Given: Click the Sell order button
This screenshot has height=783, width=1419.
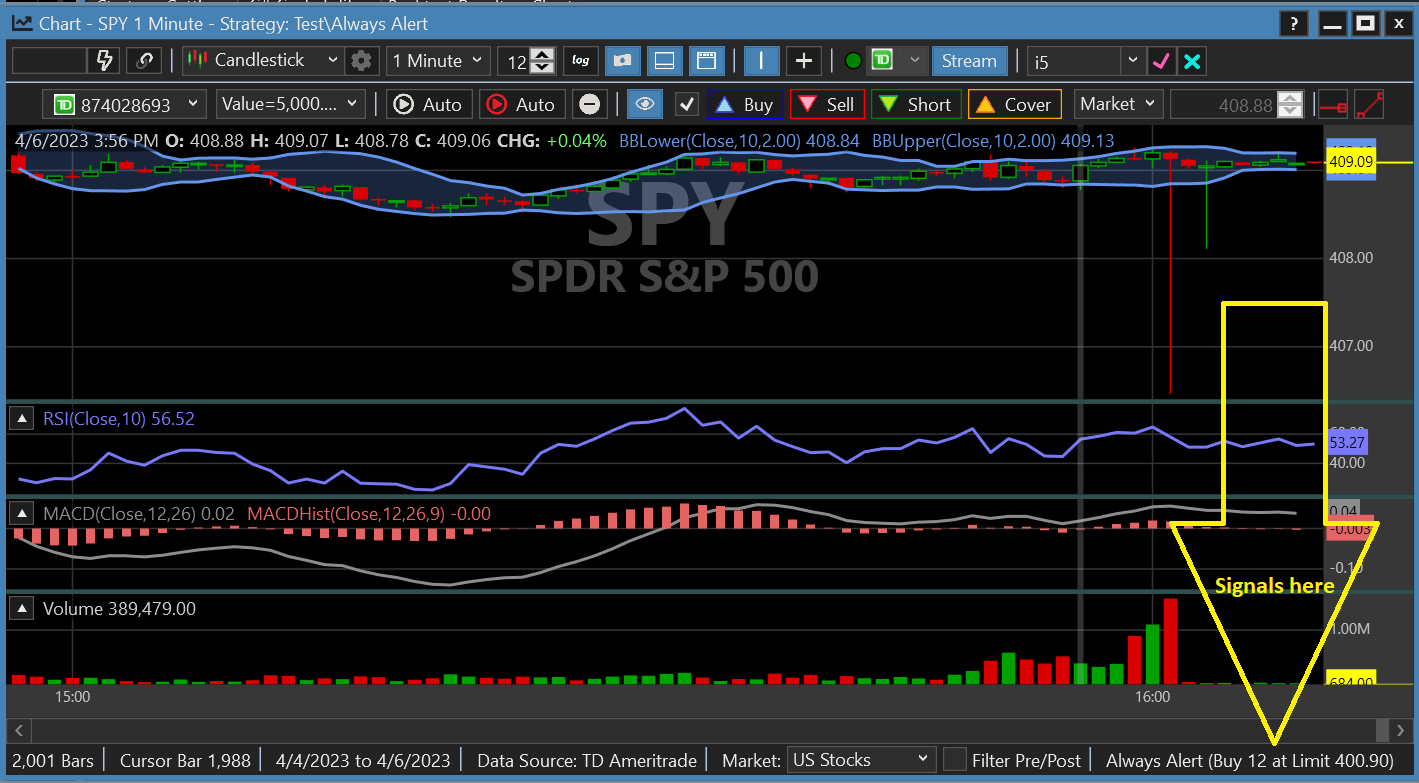Looking at the screenshot, I should point(827,104).
